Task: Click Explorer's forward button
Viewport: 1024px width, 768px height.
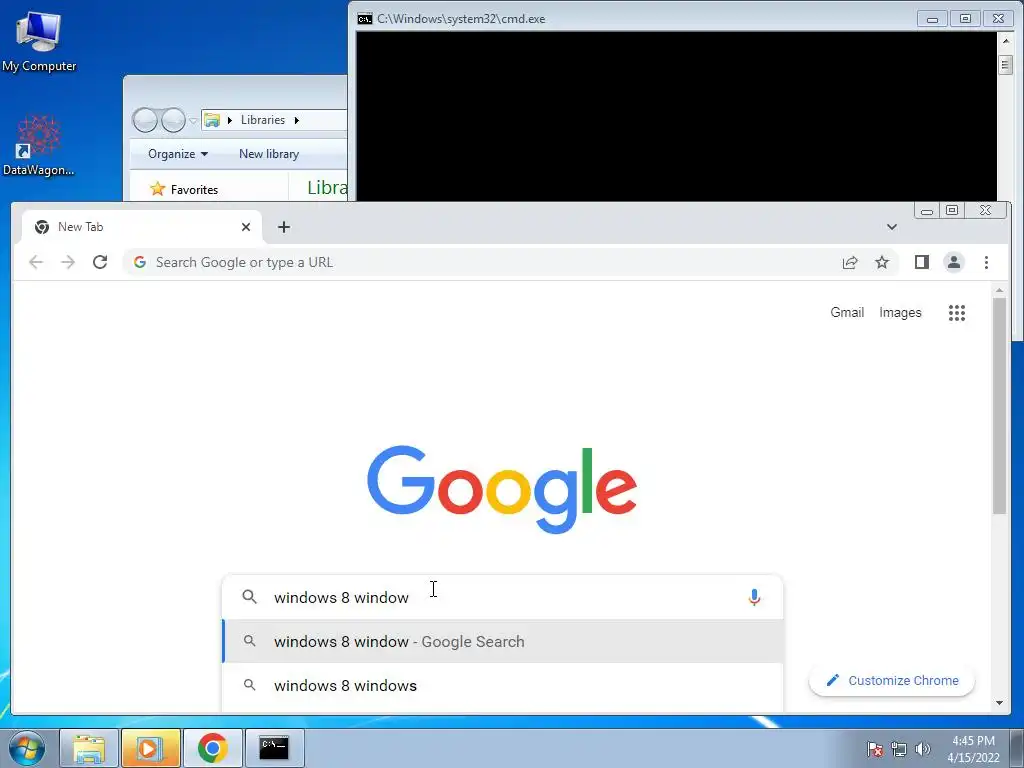Action: pyautogui.click(x=173, y=120)
